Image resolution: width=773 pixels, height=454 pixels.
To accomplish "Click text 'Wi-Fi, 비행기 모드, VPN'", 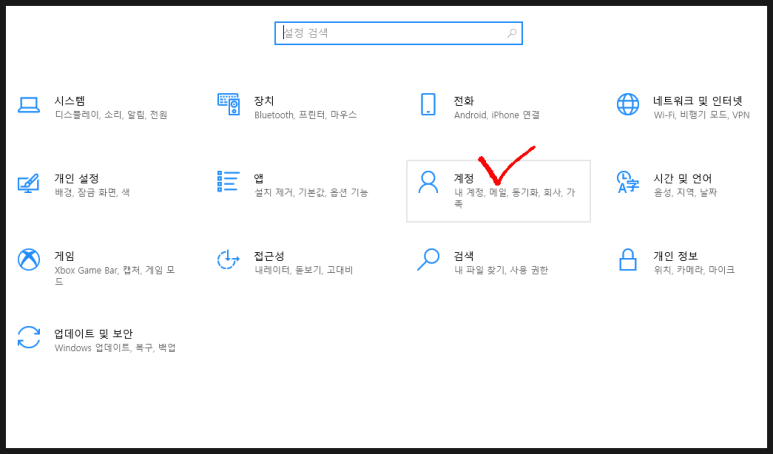I will [x=702, y=115].
